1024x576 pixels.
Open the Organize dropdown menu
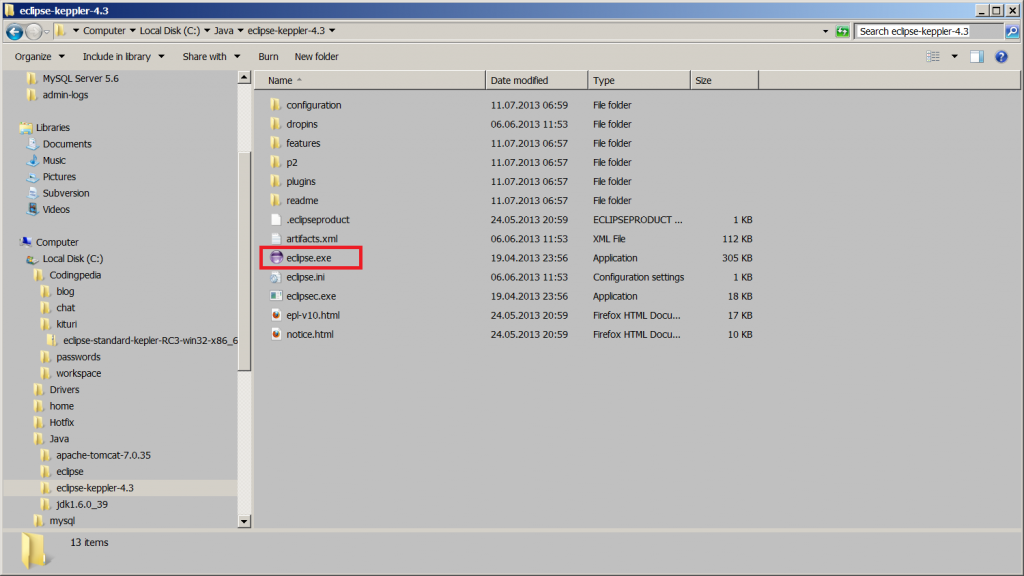pyautogui.click(x=40, y=57)
